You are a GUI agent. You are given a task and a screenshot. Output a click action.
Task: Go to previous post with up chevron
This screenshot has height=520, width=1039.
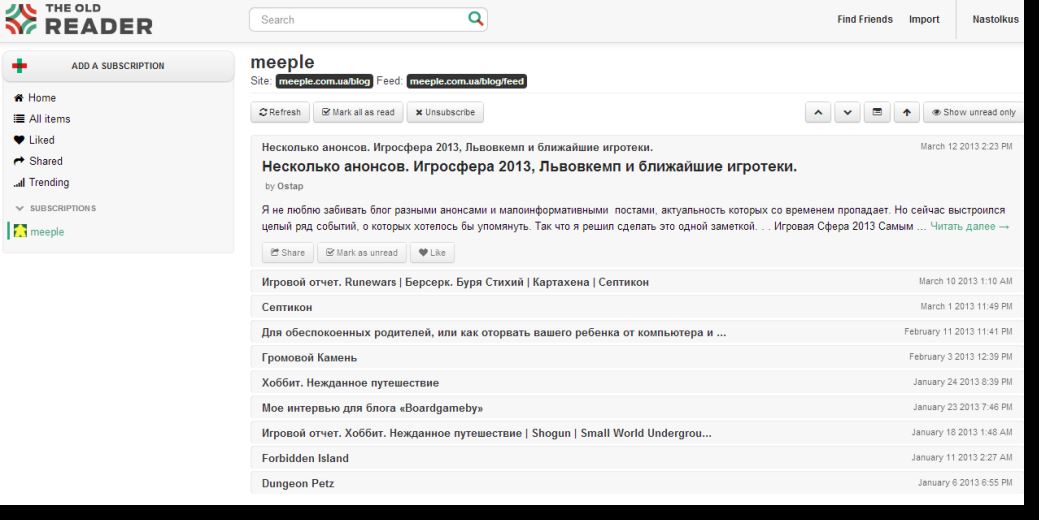coord(818,113)
